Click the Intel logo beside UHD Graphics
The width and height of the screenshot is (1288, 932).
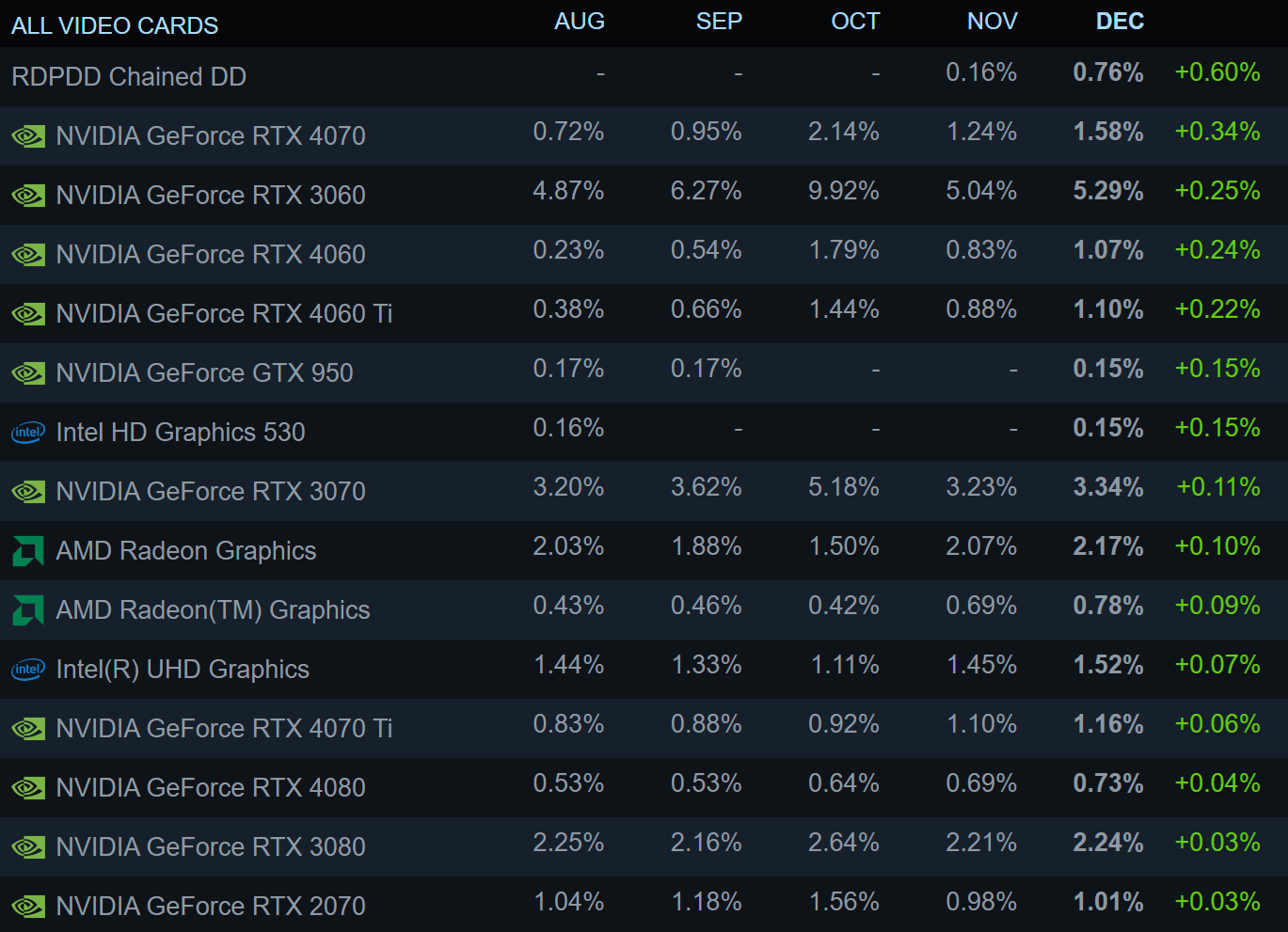(x=28, y=670)
